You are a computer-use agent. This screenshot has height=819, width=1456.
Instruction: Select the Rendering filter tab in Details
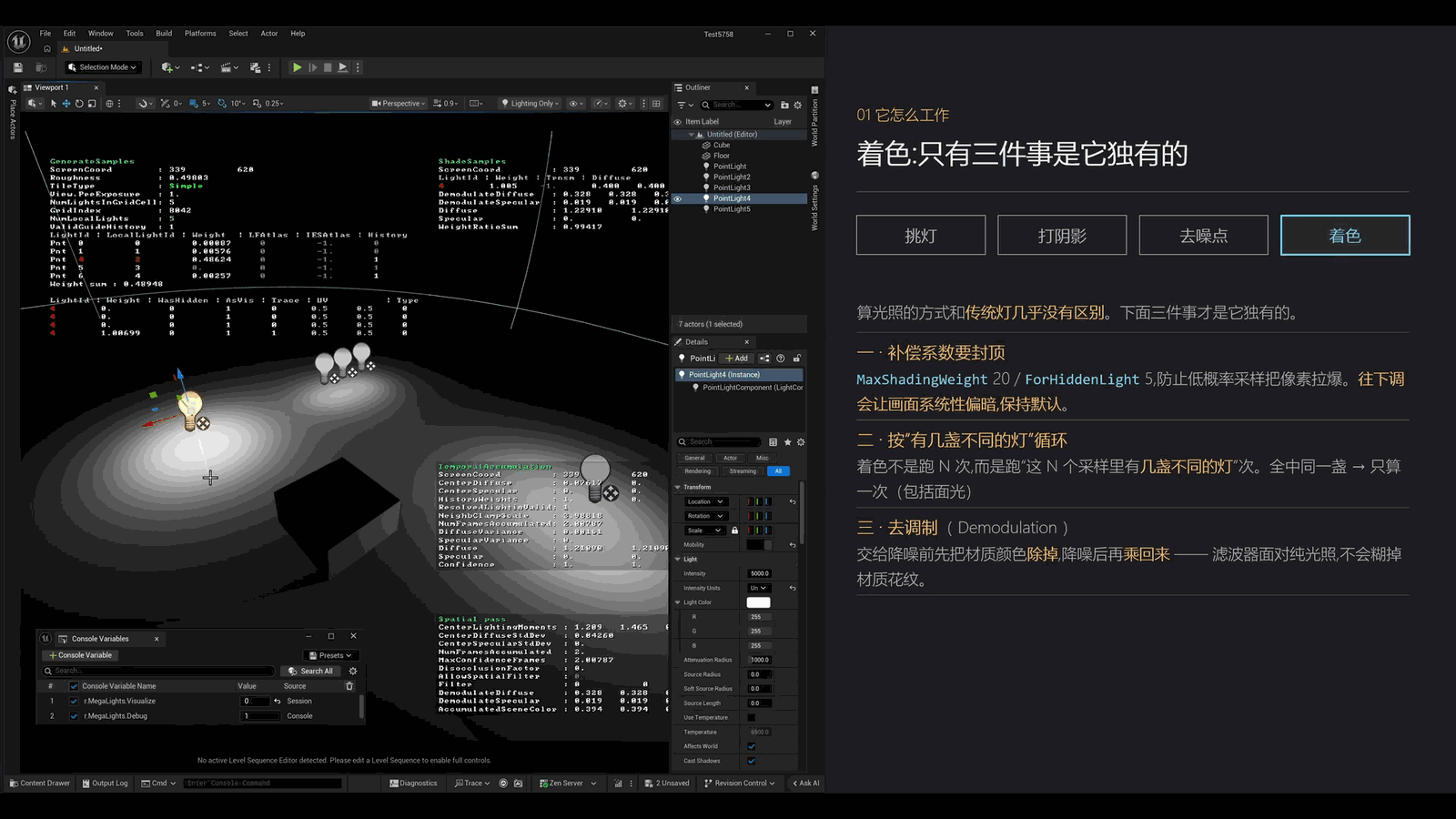click(698, 471)
